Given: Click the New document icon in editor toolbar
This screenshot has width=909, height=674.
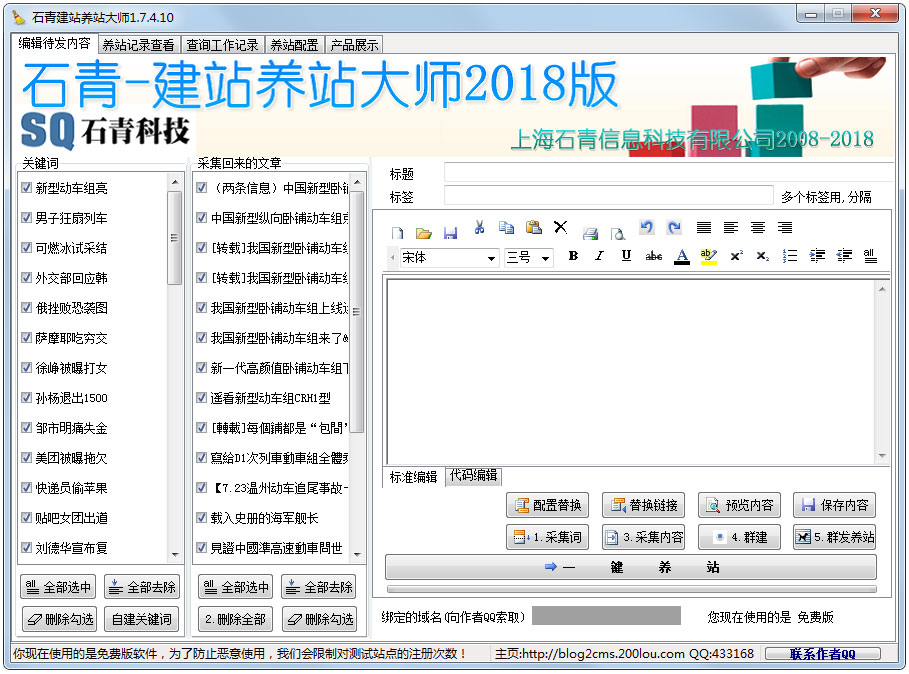Looking at the screenshot, I should pos(398,233).
